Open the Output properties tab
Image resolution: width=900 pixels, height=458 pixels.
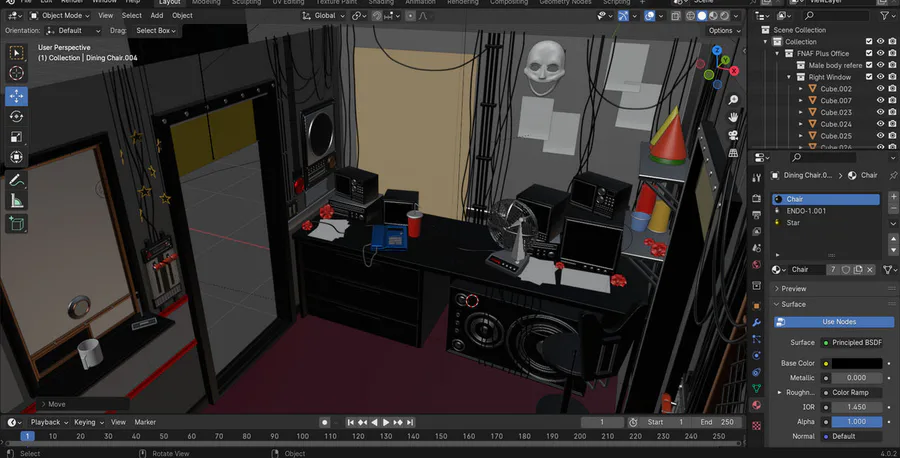pyautogui.click(x=757, y=215)
